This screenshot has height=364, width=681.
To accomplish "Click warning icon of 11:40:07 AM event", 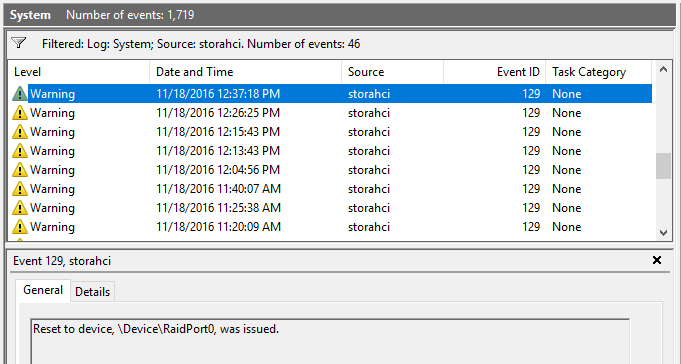I will [x=20, y=189].
